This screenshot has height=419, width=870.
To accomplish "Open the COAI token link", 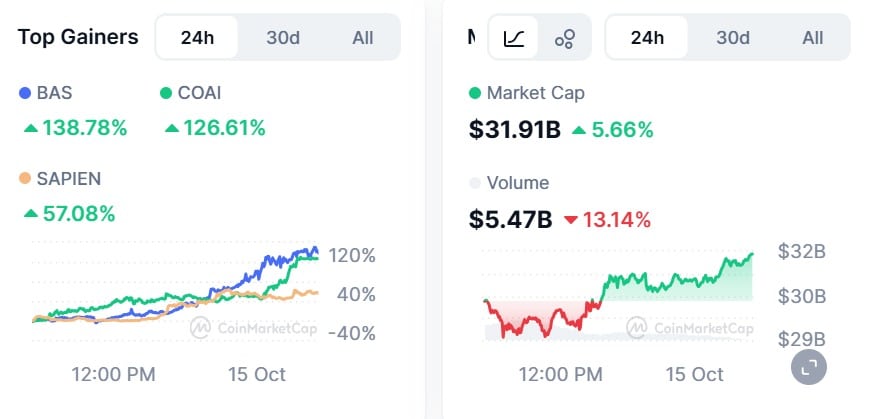I will pos(199,93).
